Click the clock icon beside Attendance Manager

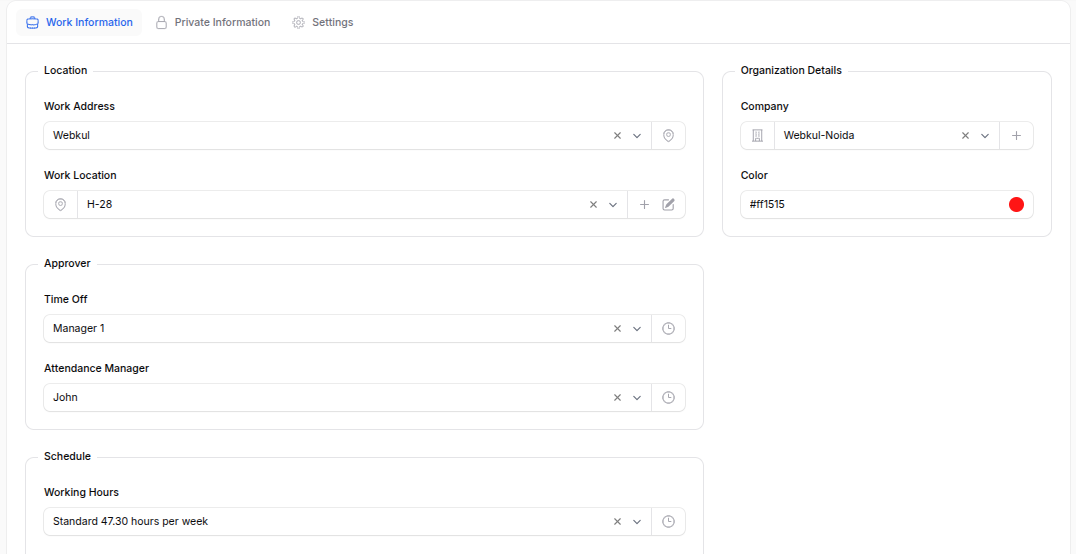(x=668, y=398)
